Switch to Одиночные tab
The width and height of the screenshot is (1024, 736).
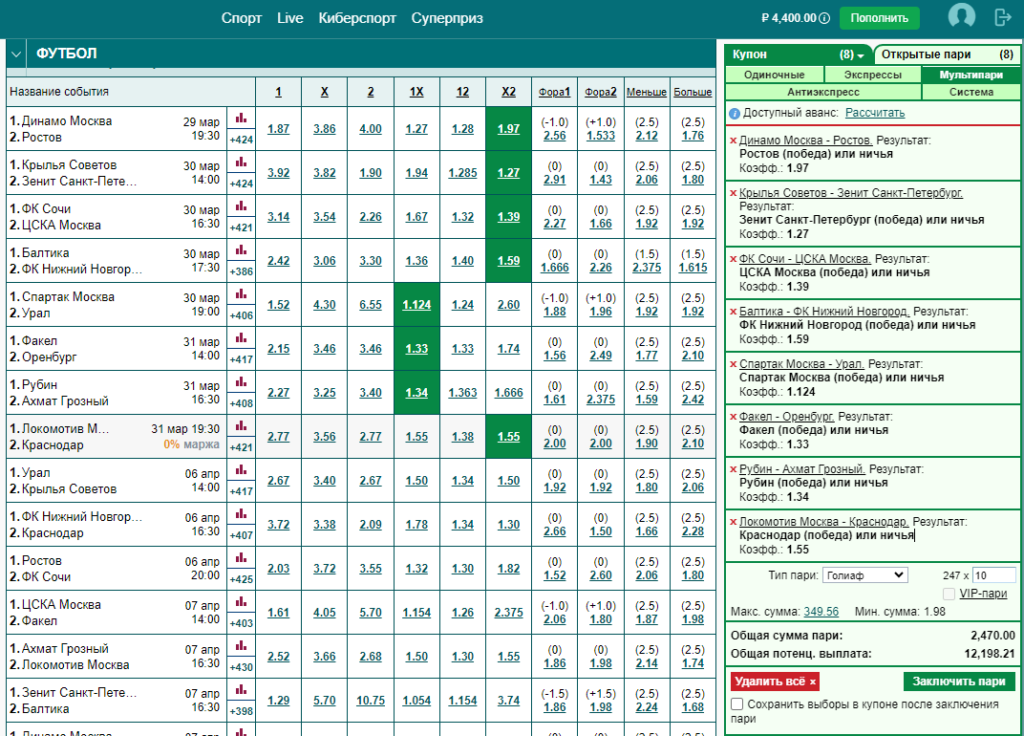[774, 74]
